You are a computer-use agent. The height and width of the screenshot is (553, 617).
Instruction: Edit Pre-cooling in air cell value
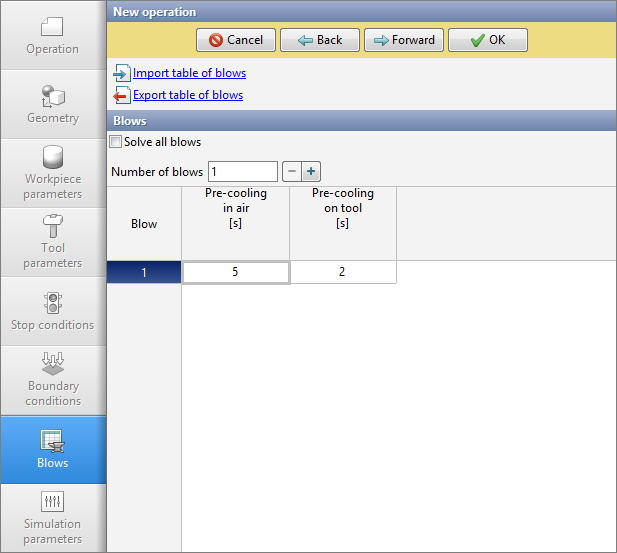pos(235,272)
